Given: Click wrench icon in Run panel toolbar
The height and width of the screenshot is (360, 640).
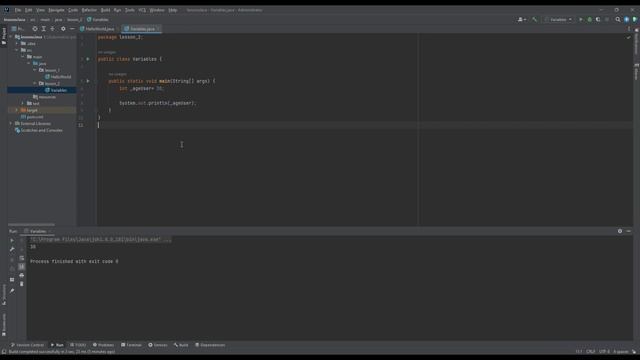Looking at the screenshot, I should click(x=12, y=249).
